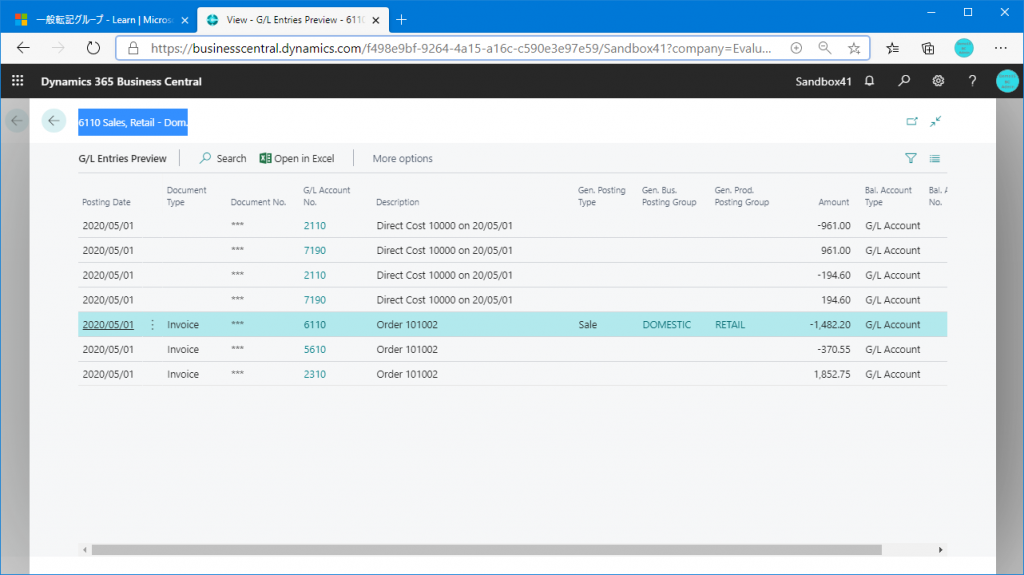Open the user account avatar in Business Central
Image resolution: width=1024 pixels, height=575 pixels.
tap(1006, 81)
